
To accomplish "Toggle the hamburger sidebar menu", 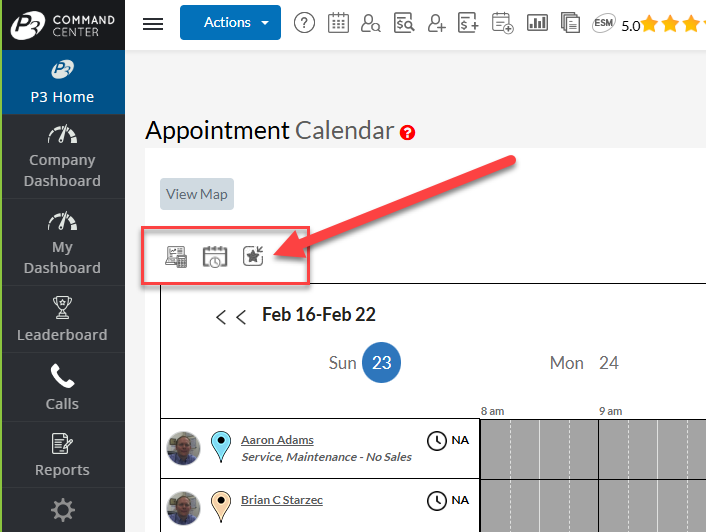I will 153,24.
